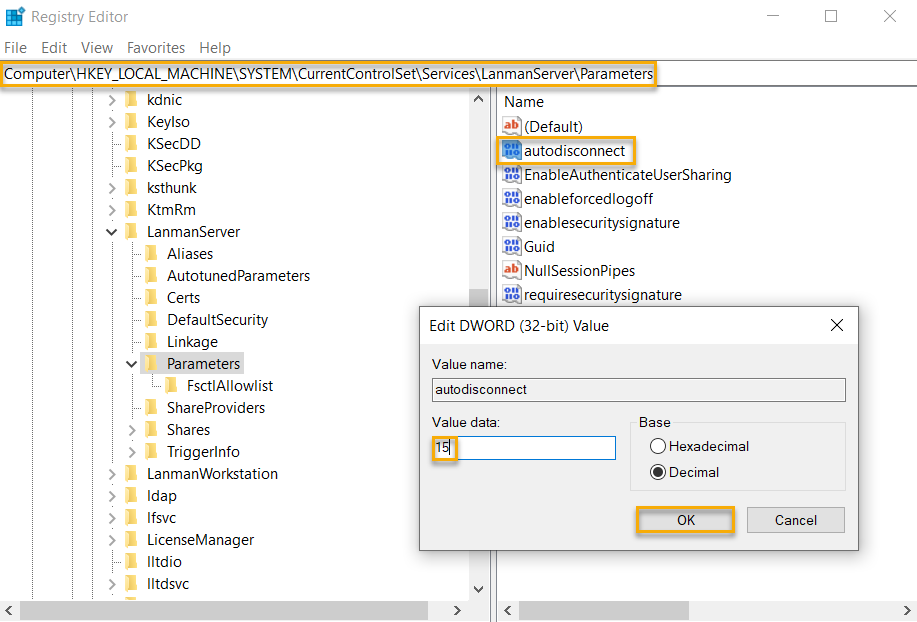
Task: Click the NullSessionPipes string value icon
Action: [x=512, y=271]
